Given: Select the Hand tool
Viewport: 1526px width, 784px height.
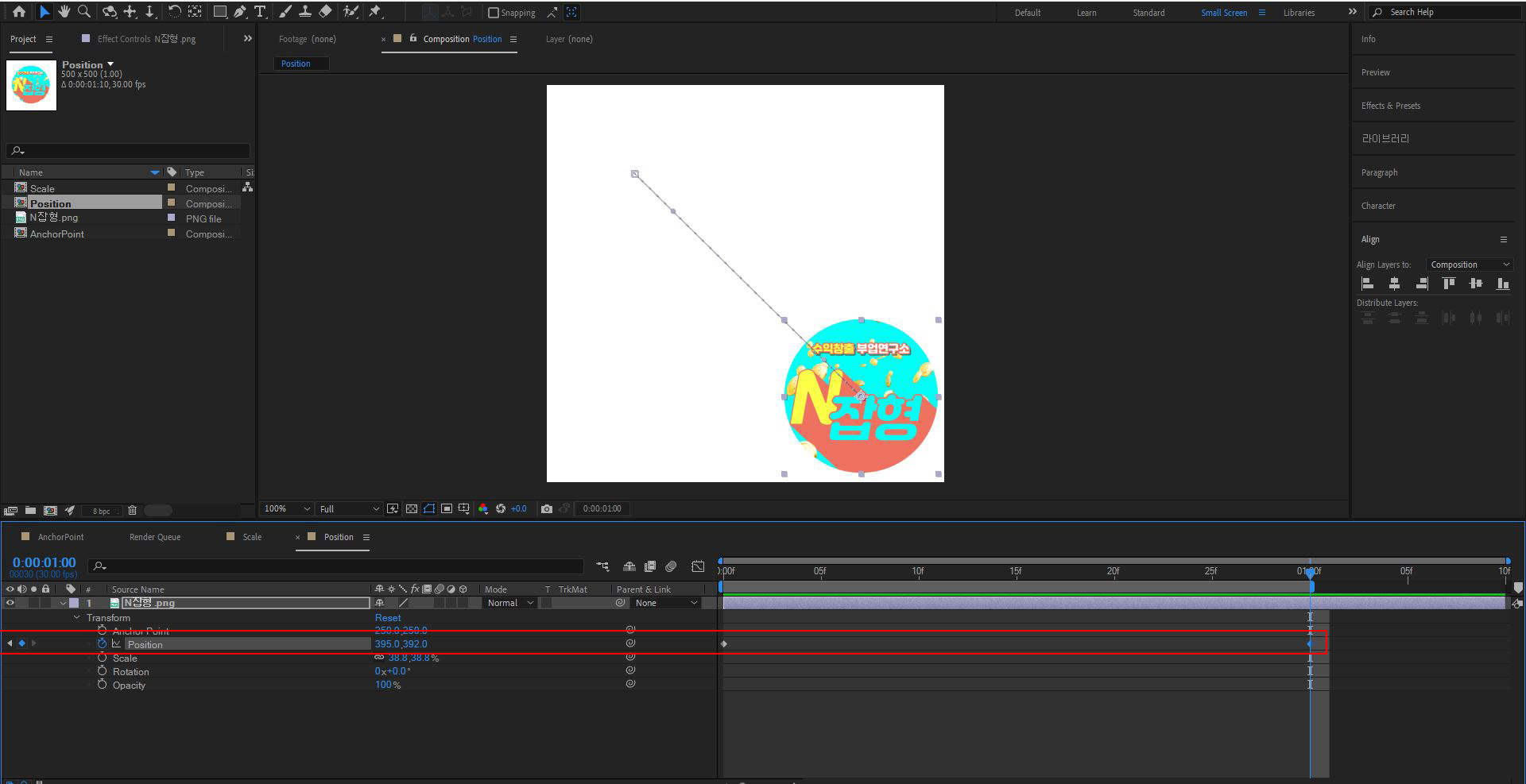Looking at the screenshot, I should click(64, 12).
